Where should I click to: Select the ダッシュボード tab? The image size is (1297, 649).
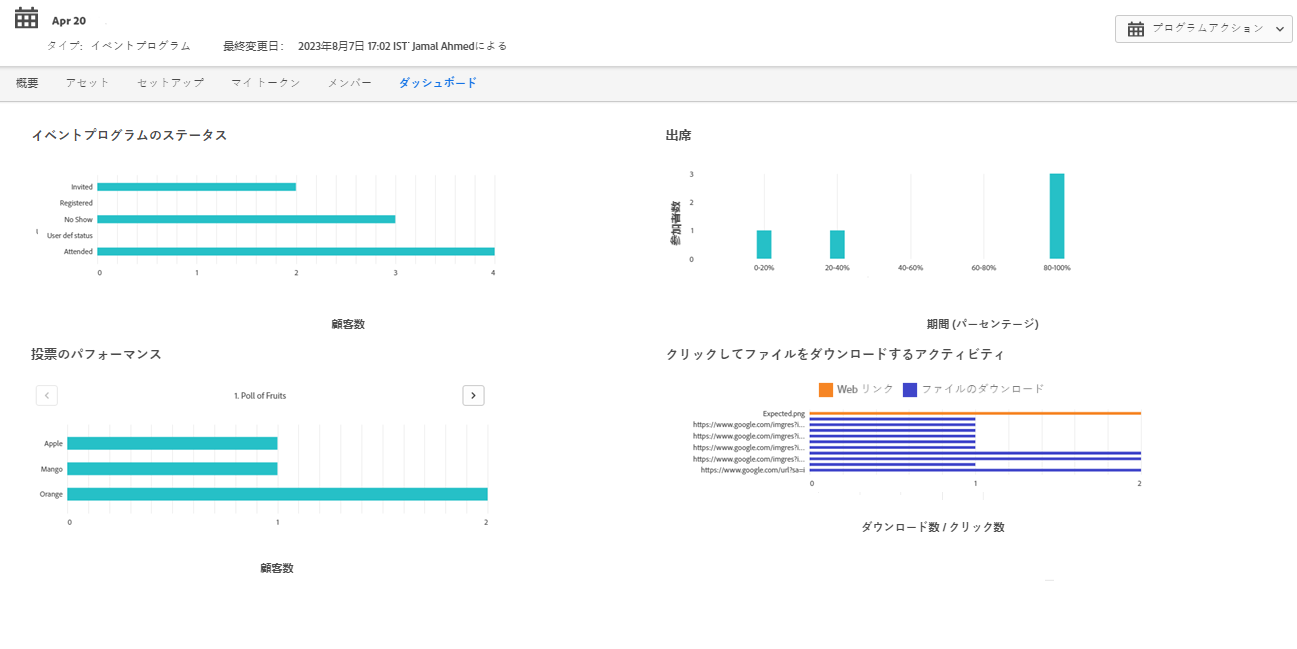(437, 83)
